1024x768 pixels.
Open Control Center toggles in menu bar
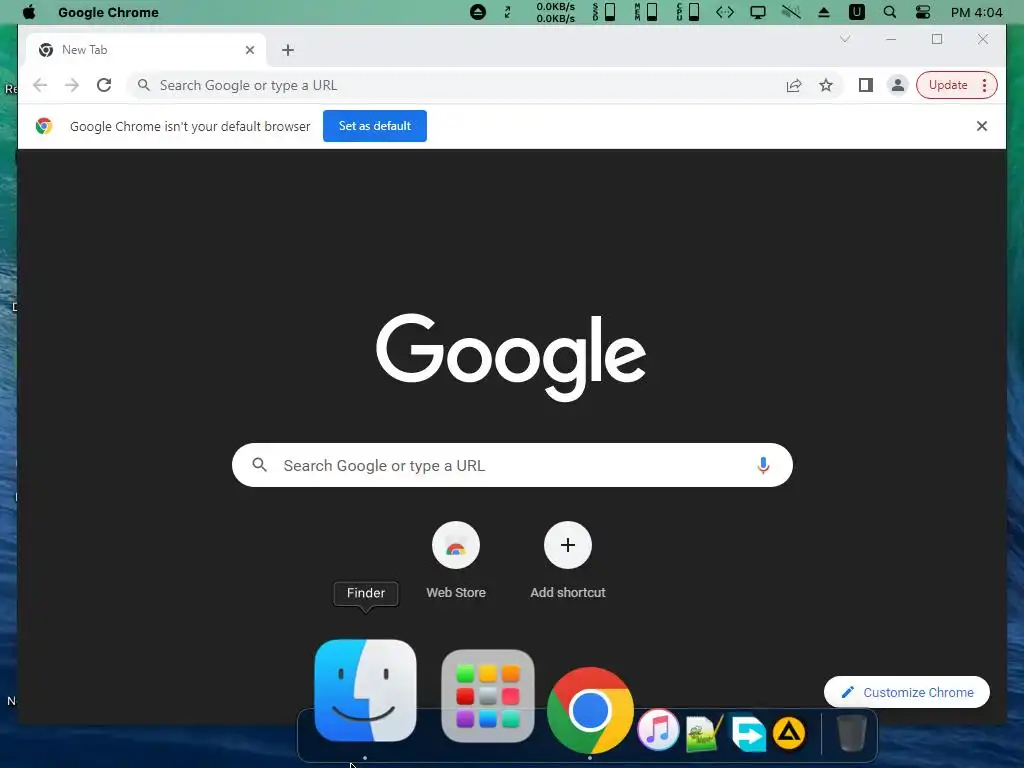point(923,12)
